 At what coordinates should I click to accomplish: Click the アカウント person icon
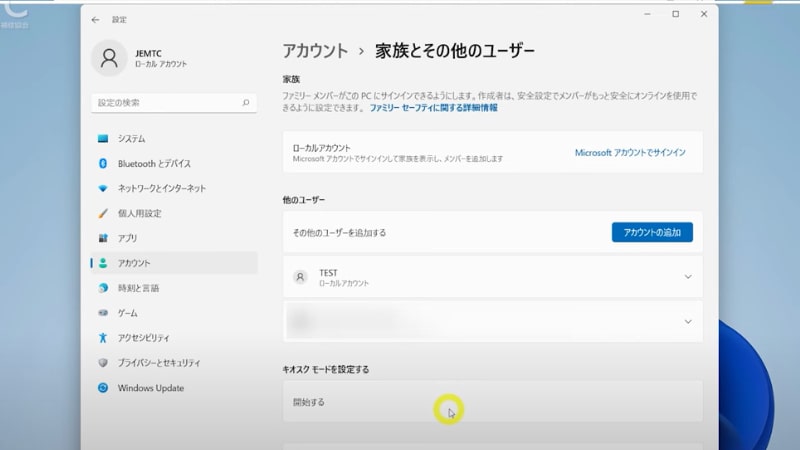click(103, 263)
